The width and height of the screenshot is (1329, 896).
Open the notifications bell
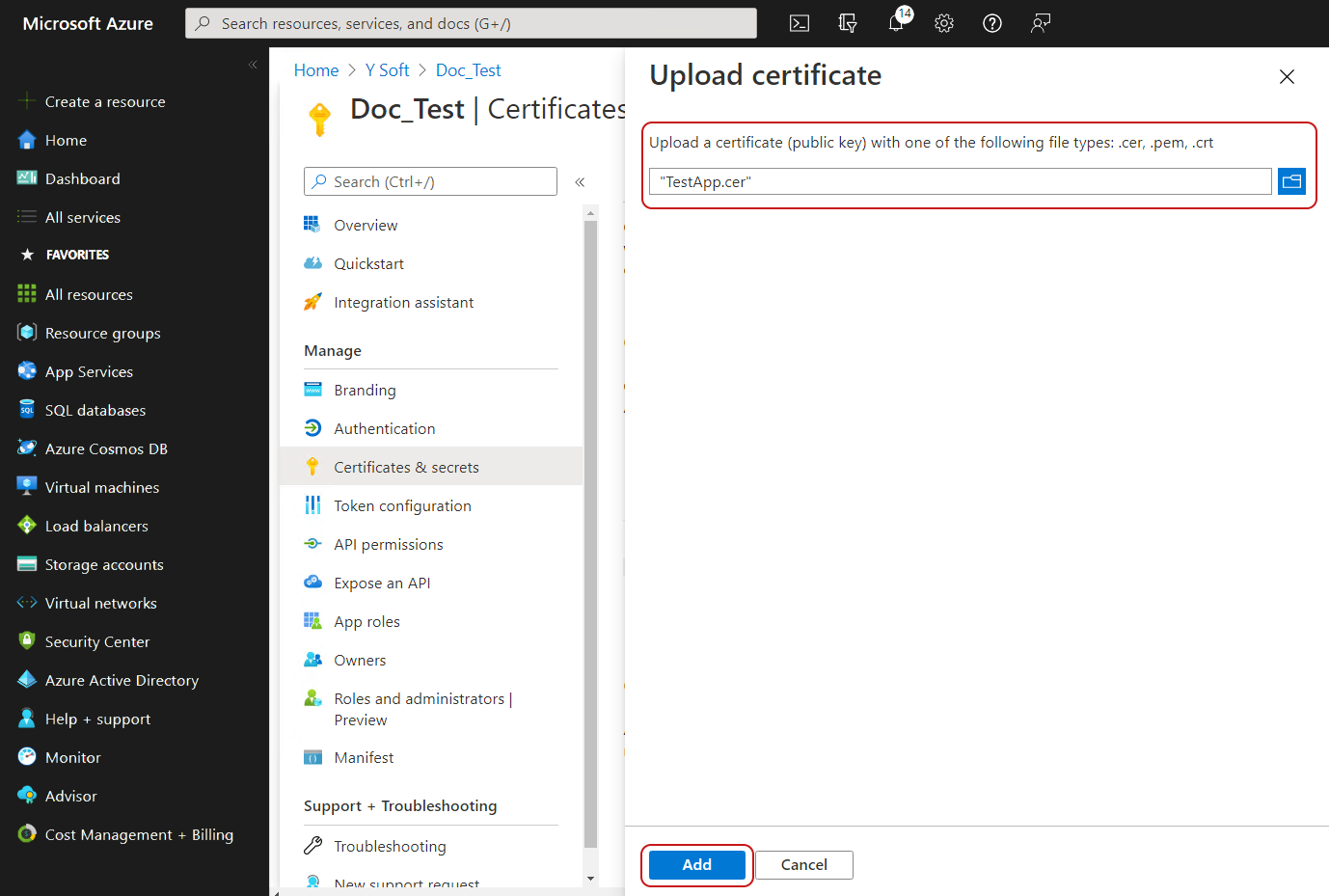pyautogui.click(x=896, y=23)
